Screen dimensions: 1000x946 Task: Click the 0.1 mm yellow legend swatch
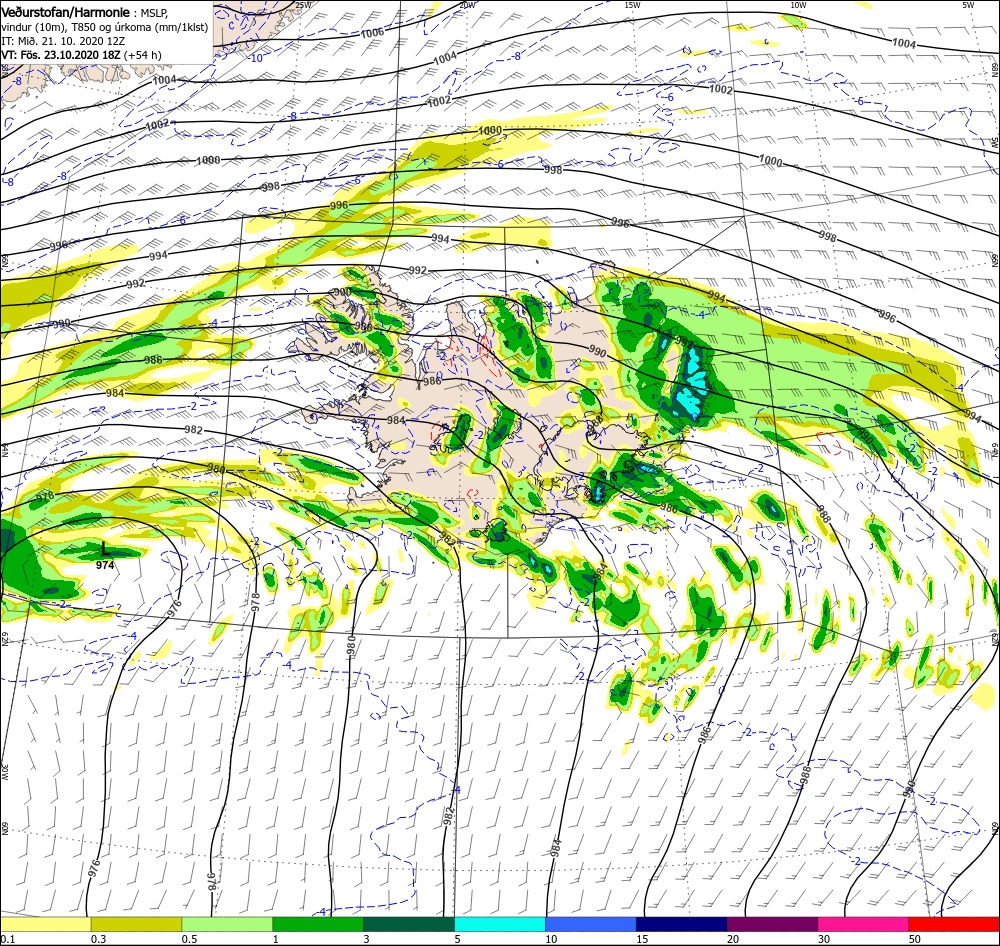46,924
